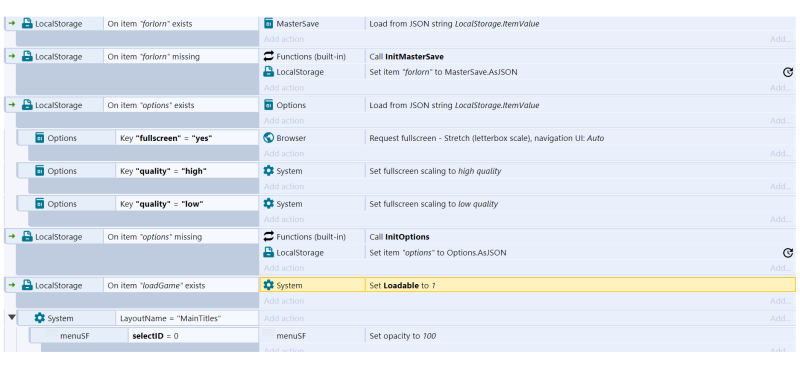Click the MasterSave dictionary icon in actions
The height and width of the screenshot is (369, 800).
(x=268, y=23)
